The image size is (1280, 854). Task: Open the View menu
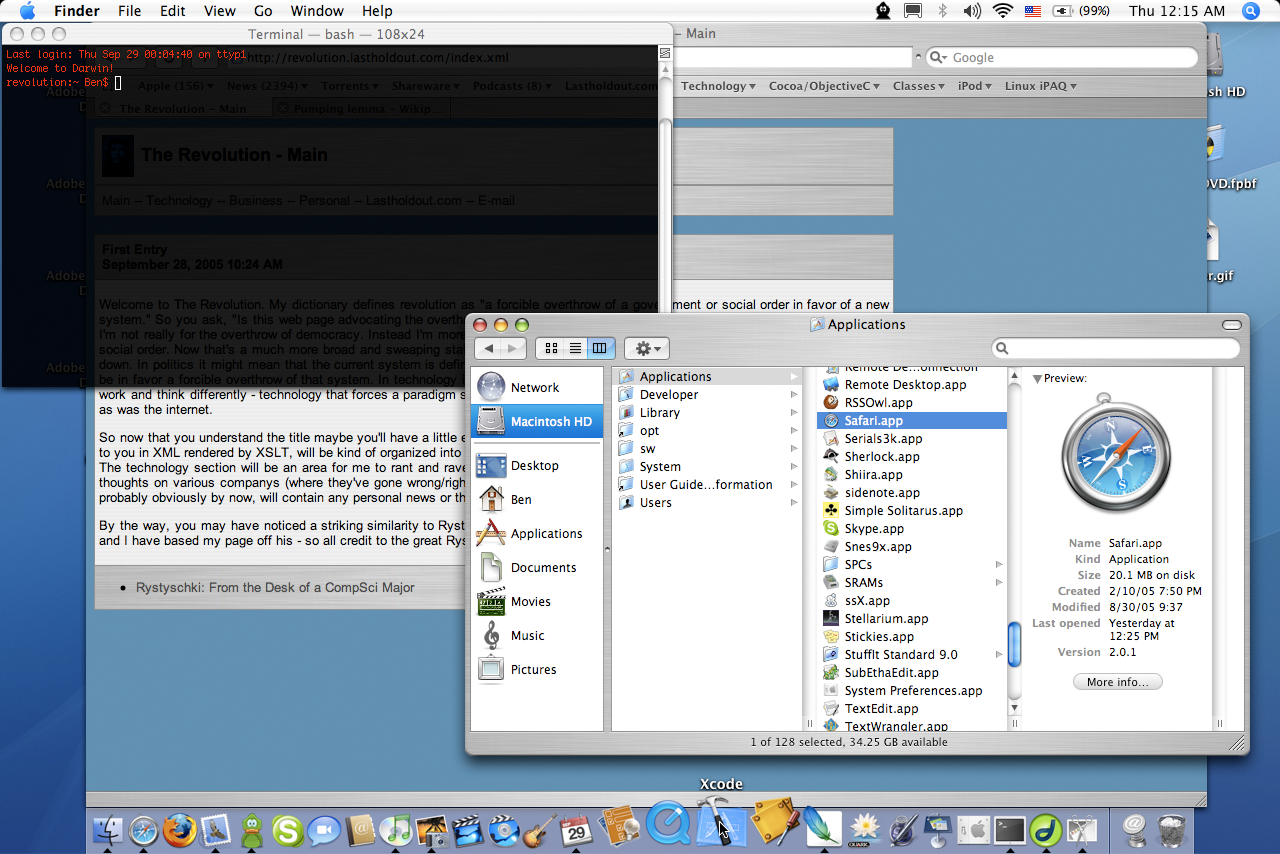click(220, 11)
